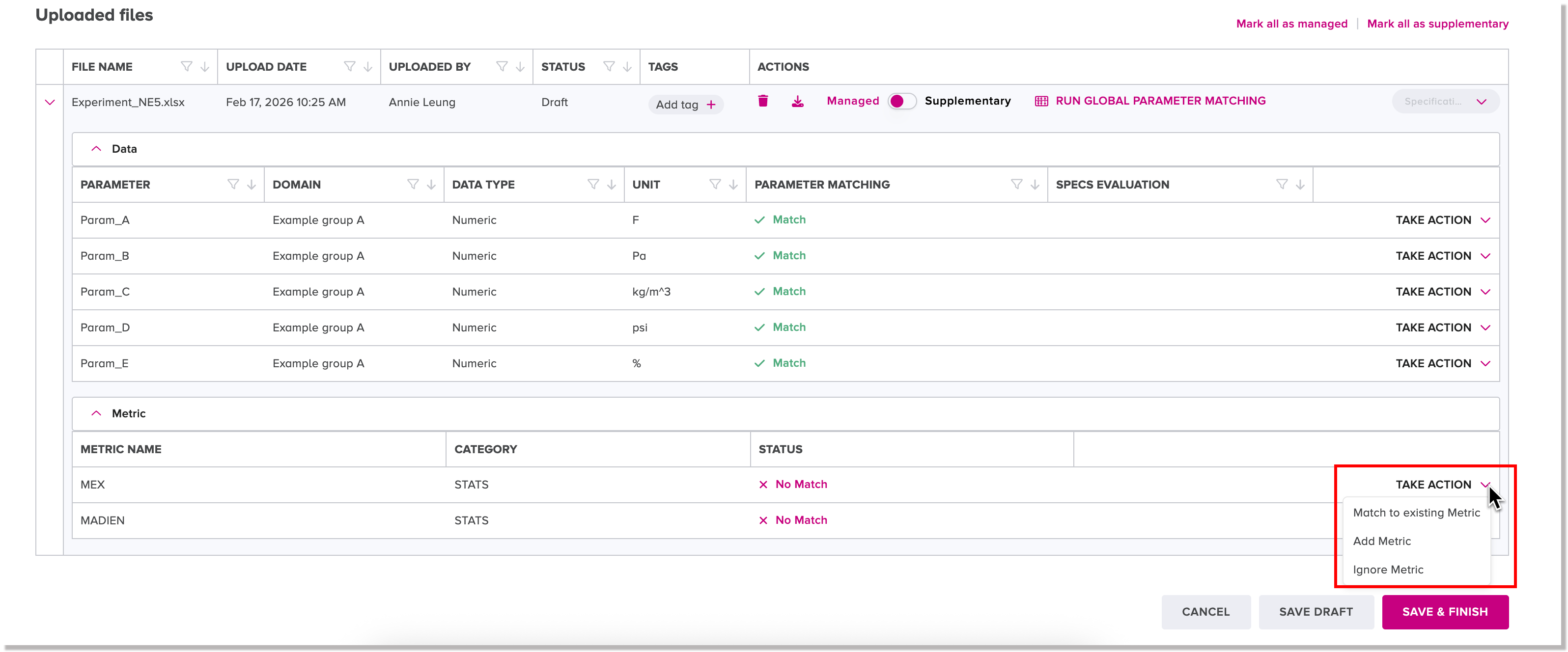Sort by Upload Date arrow
This screenshot has width=1568, height=652.
[368, 66]
